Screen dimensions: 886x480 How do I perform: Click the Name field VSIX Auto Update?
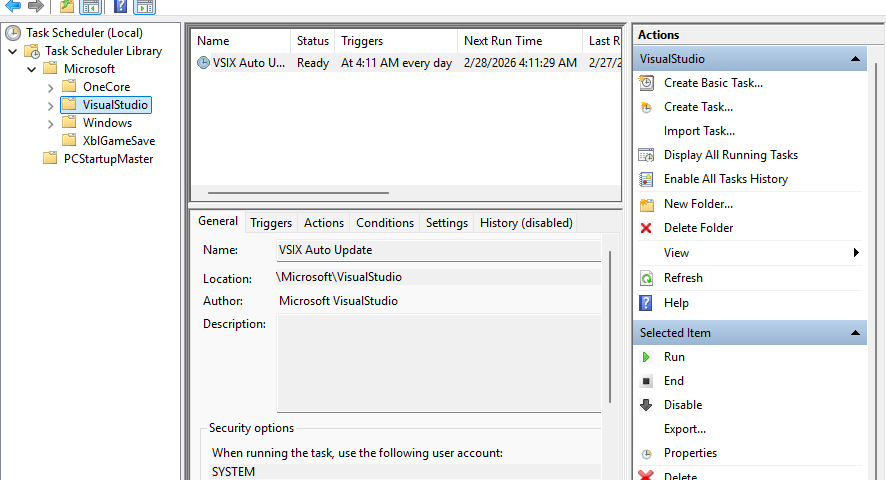point(438,250)
